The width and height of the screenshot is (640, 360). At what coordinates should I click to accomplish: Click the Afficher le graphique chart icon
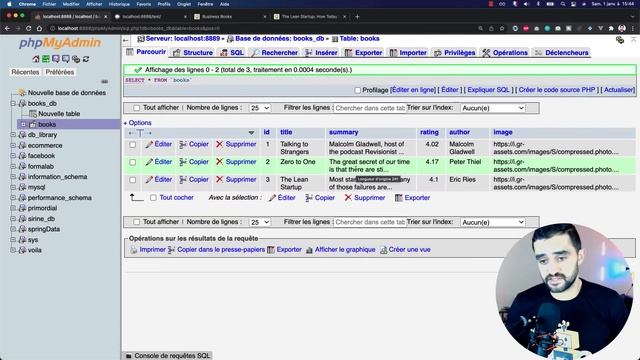309,250
